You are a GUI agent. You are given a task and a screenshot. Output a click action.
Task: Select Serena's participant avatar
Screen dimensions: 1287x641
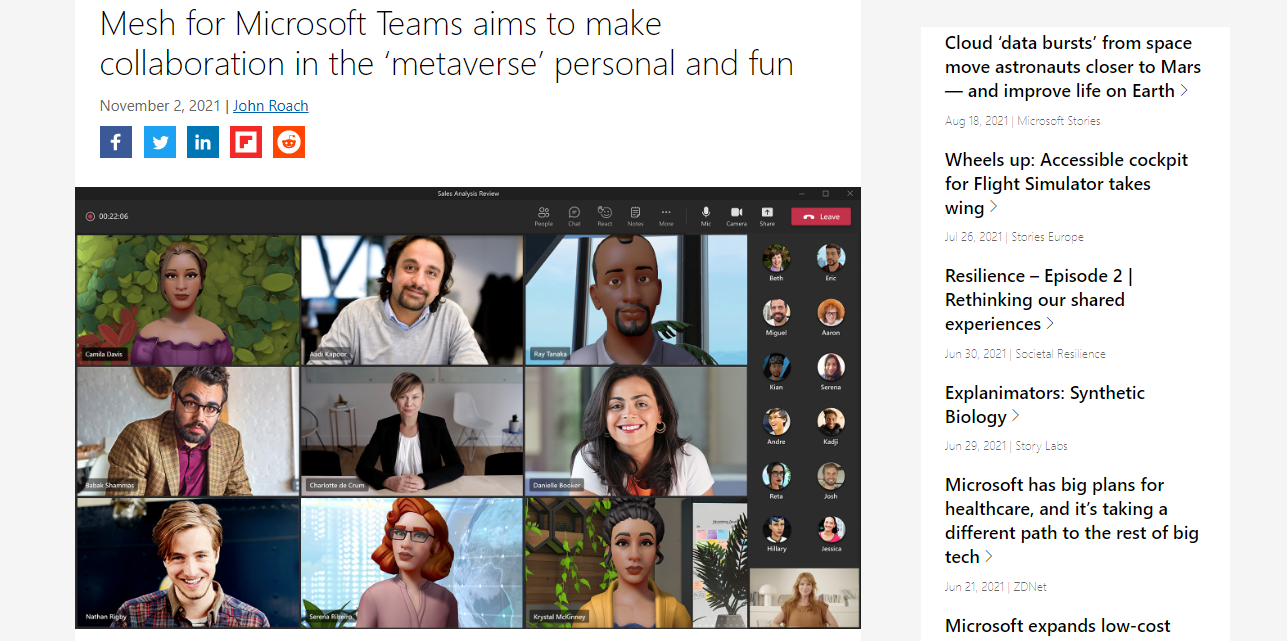click(x=831, y=367)
